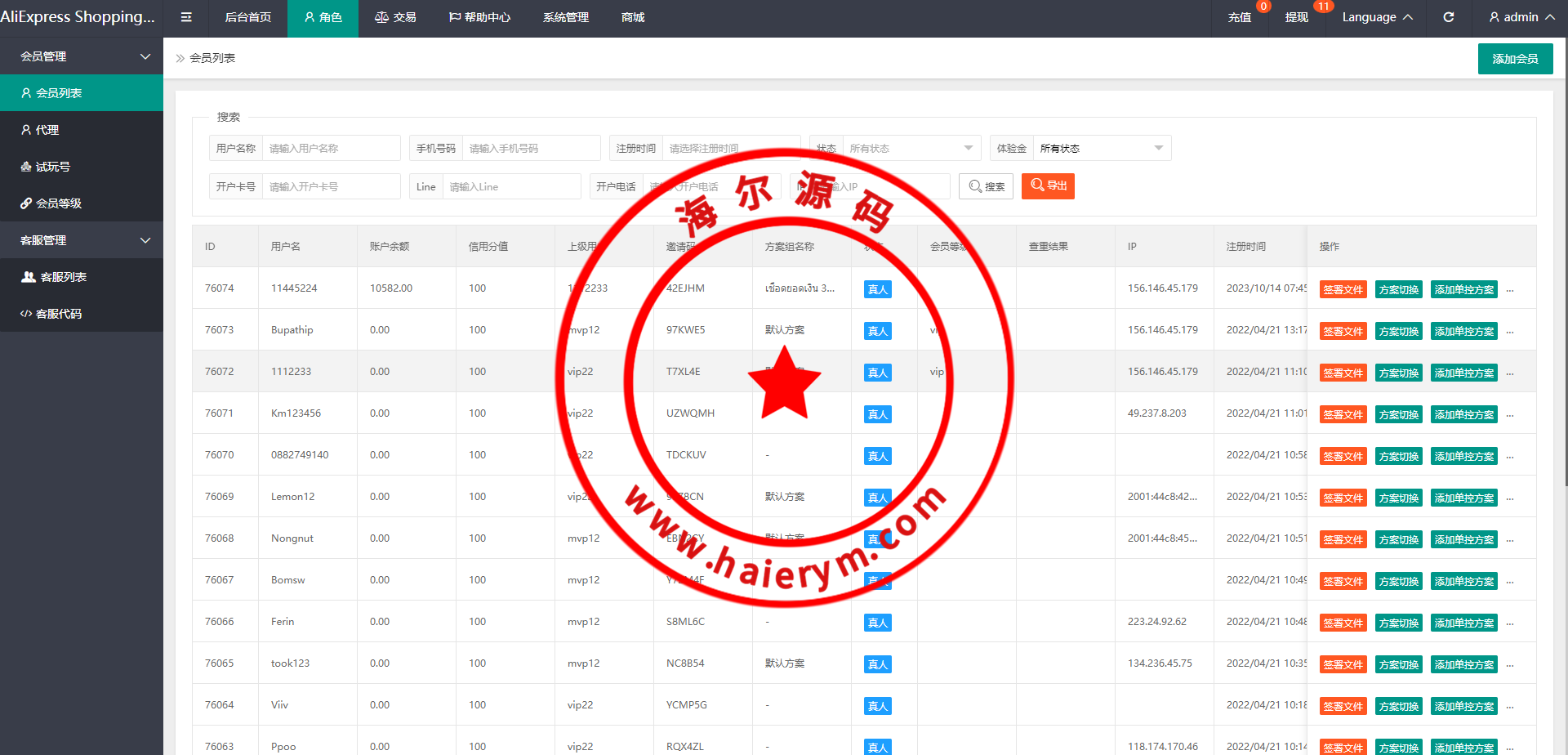1568x755 pixels.
Task: Click the refresh icon in top bar
Action: click(1448, 17)
